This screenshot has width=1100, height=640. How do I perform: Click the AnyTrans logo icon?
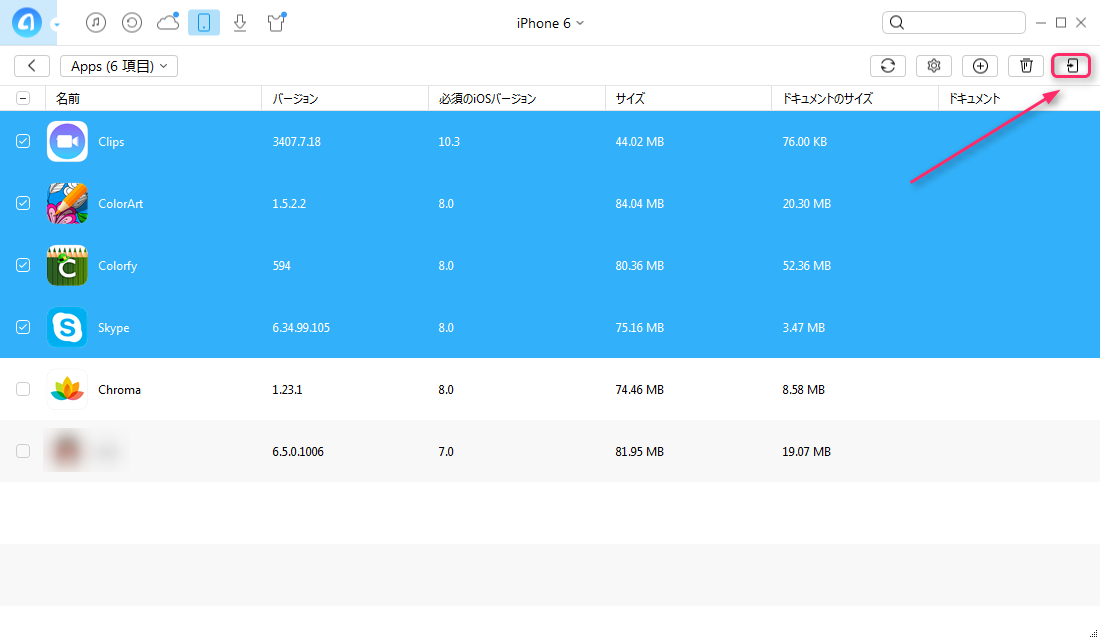pyautogui.click(x=27, y=22)
